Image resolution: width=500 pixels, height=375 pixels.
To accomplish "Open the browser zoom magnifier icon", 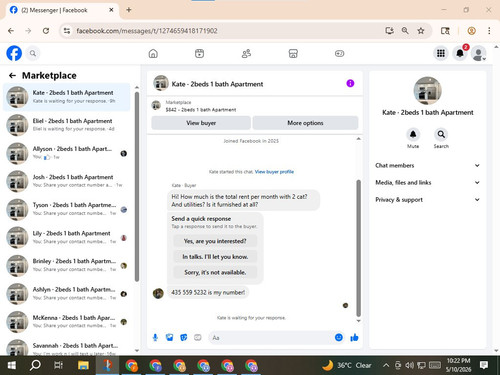I will (405, 31).
